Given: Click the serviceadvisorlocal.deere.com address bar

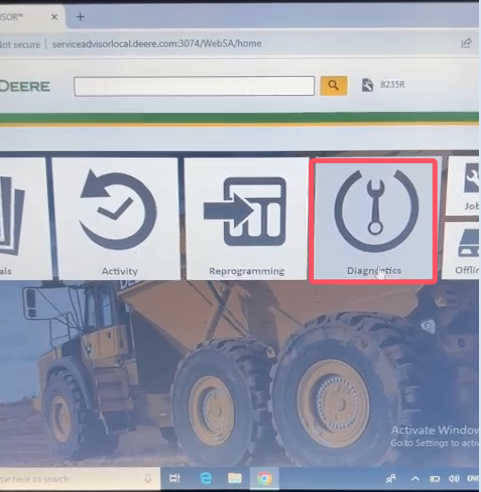Looking at the screenshot, I should pos(157,44).
